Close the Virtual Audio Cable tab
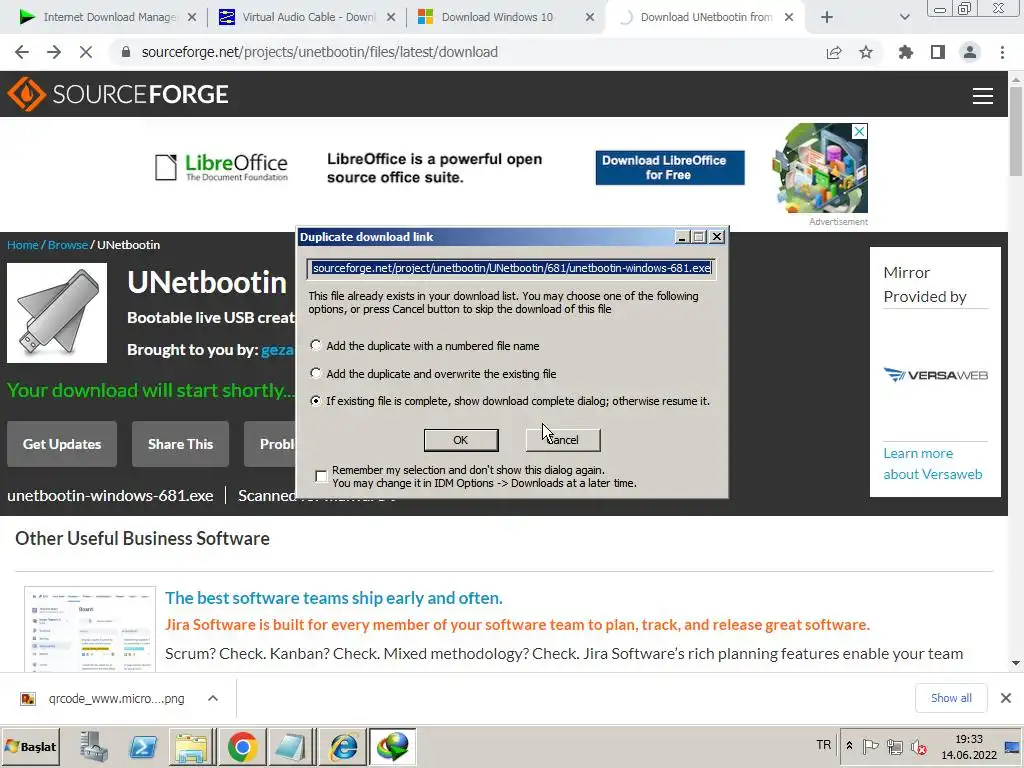Screen dimensions: 1024x768 tap(391, 18)
